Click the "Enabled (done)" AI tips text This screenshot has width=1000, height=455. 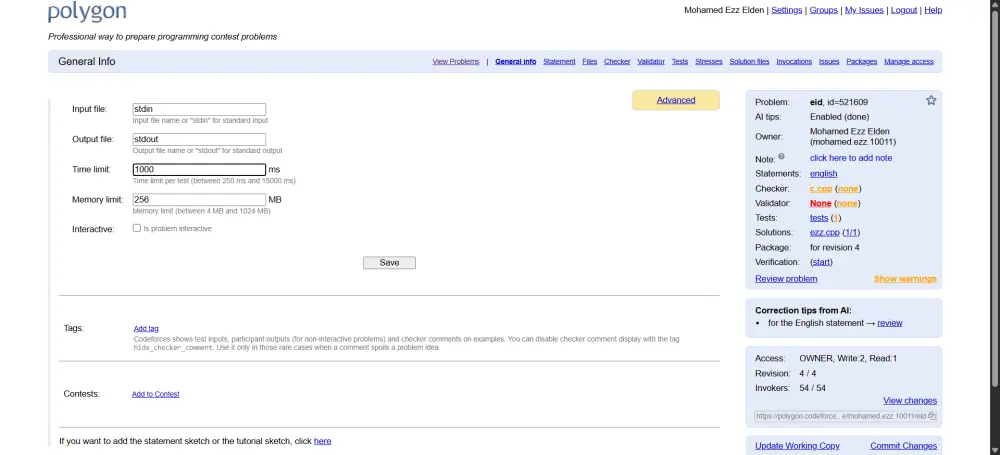[x=839, y=117]
